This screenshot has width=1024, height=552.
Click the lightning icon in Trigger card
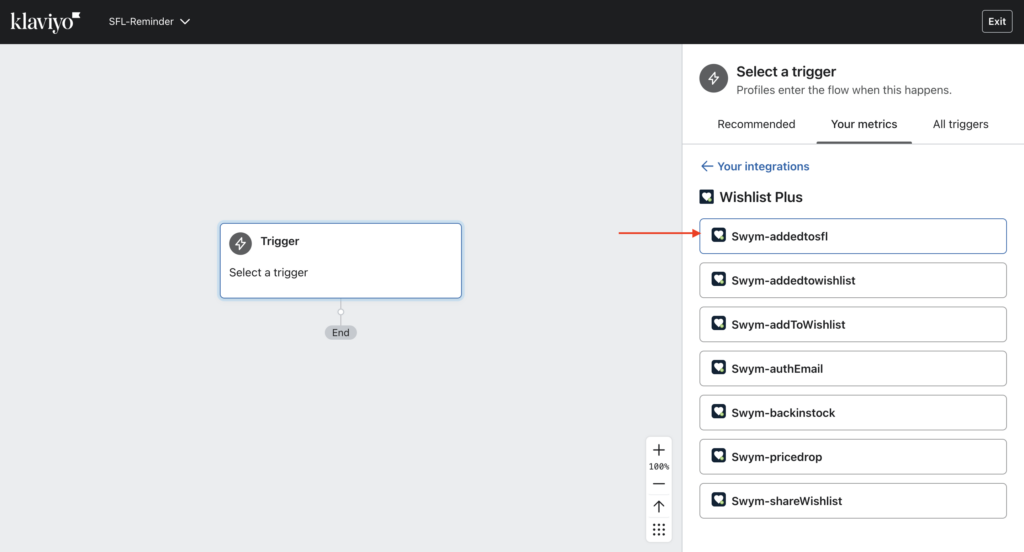click(240, 243)
